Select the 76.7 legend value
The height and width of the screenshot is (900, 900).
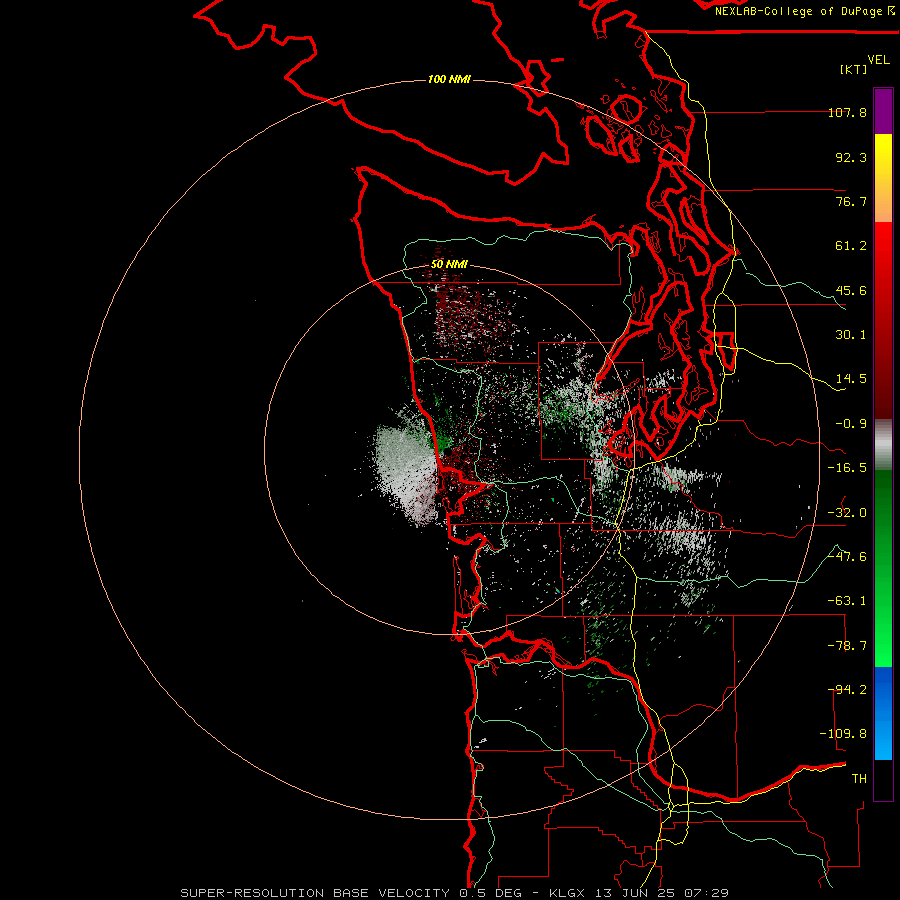coord(851,201)
